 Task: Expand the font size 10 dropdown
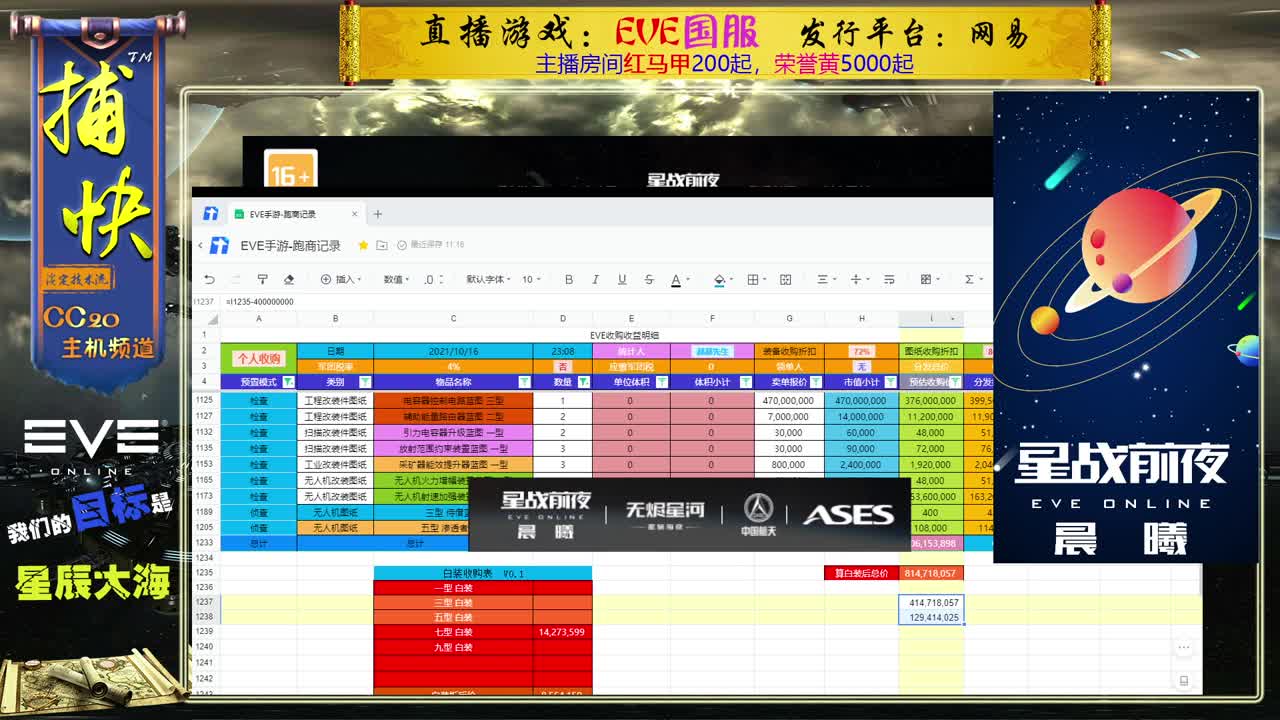tap(531, 280)
